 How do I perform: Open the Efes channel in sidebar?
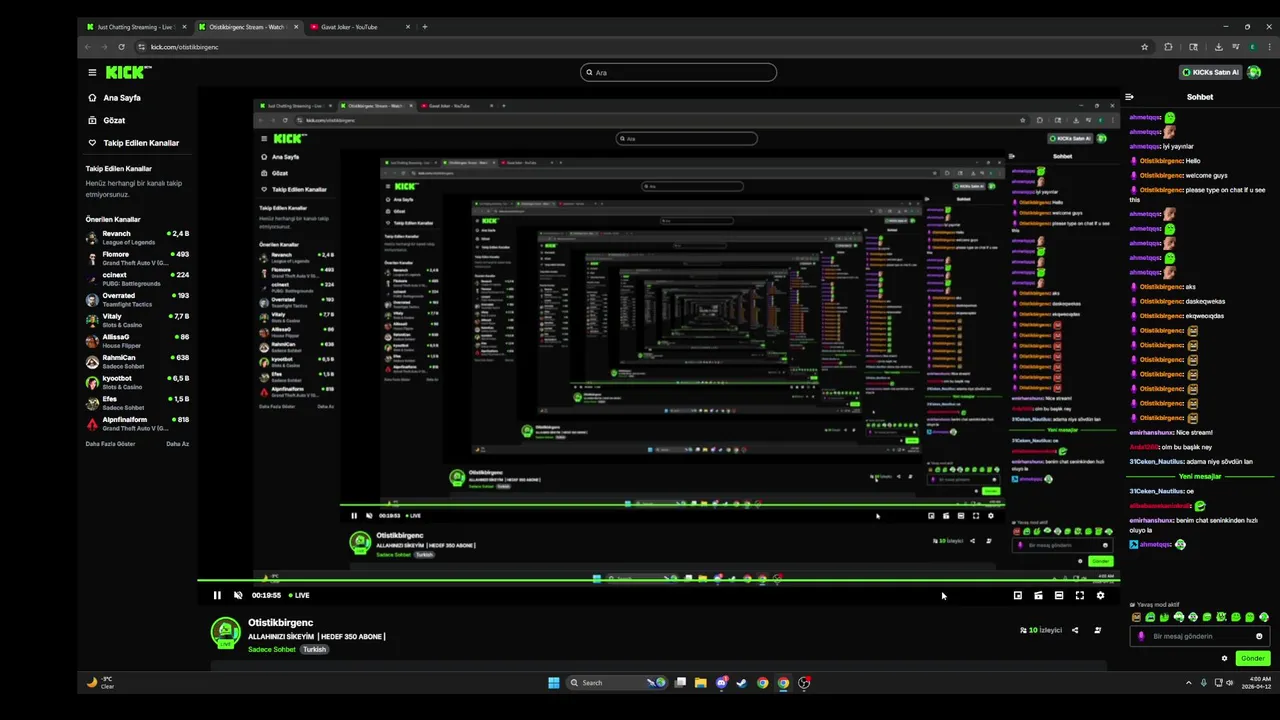tap(137, 403)
